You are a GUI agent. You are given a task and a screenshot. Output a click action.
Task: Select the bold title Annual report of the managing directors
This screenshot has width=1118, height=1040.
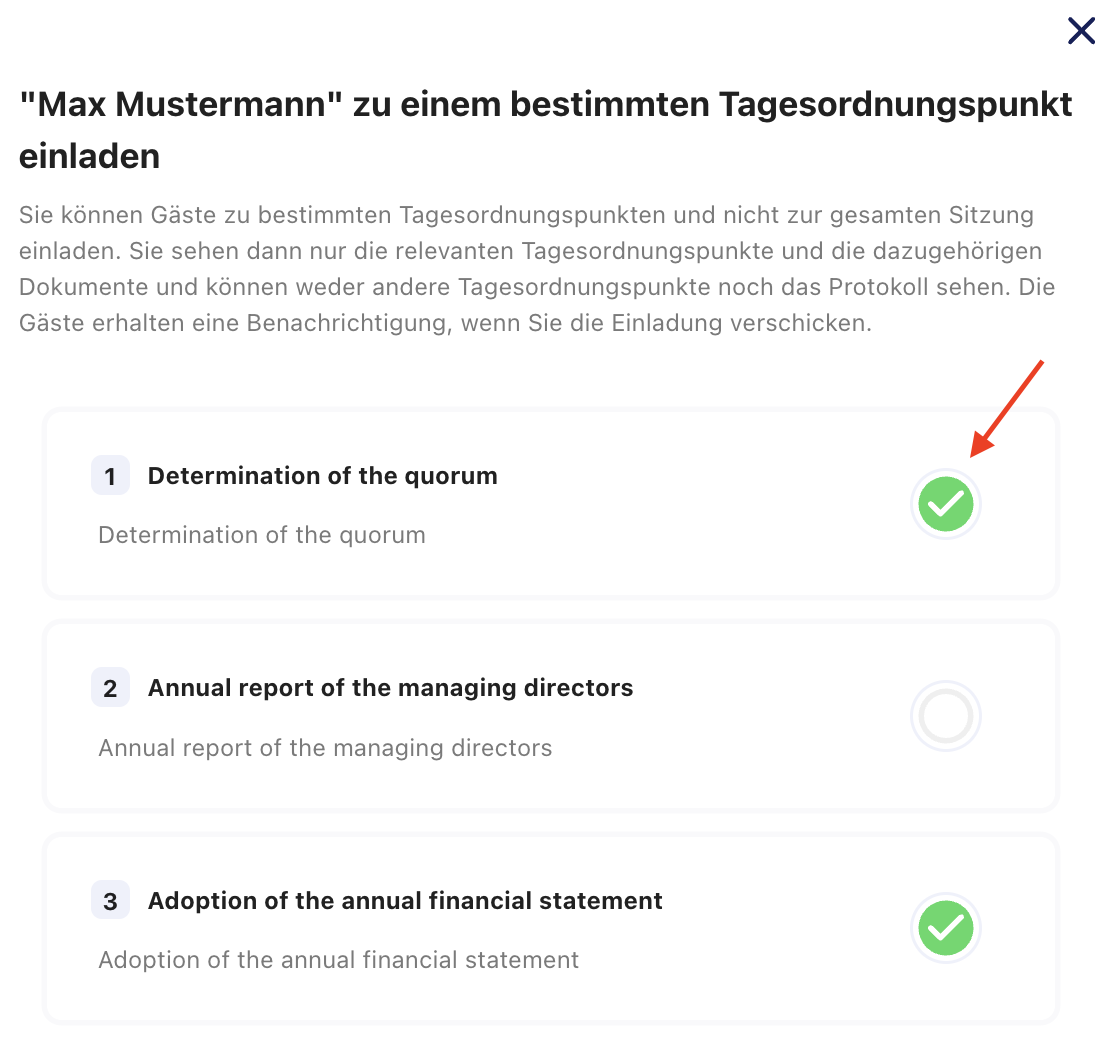pyautogui.click(x=390, y=688)
